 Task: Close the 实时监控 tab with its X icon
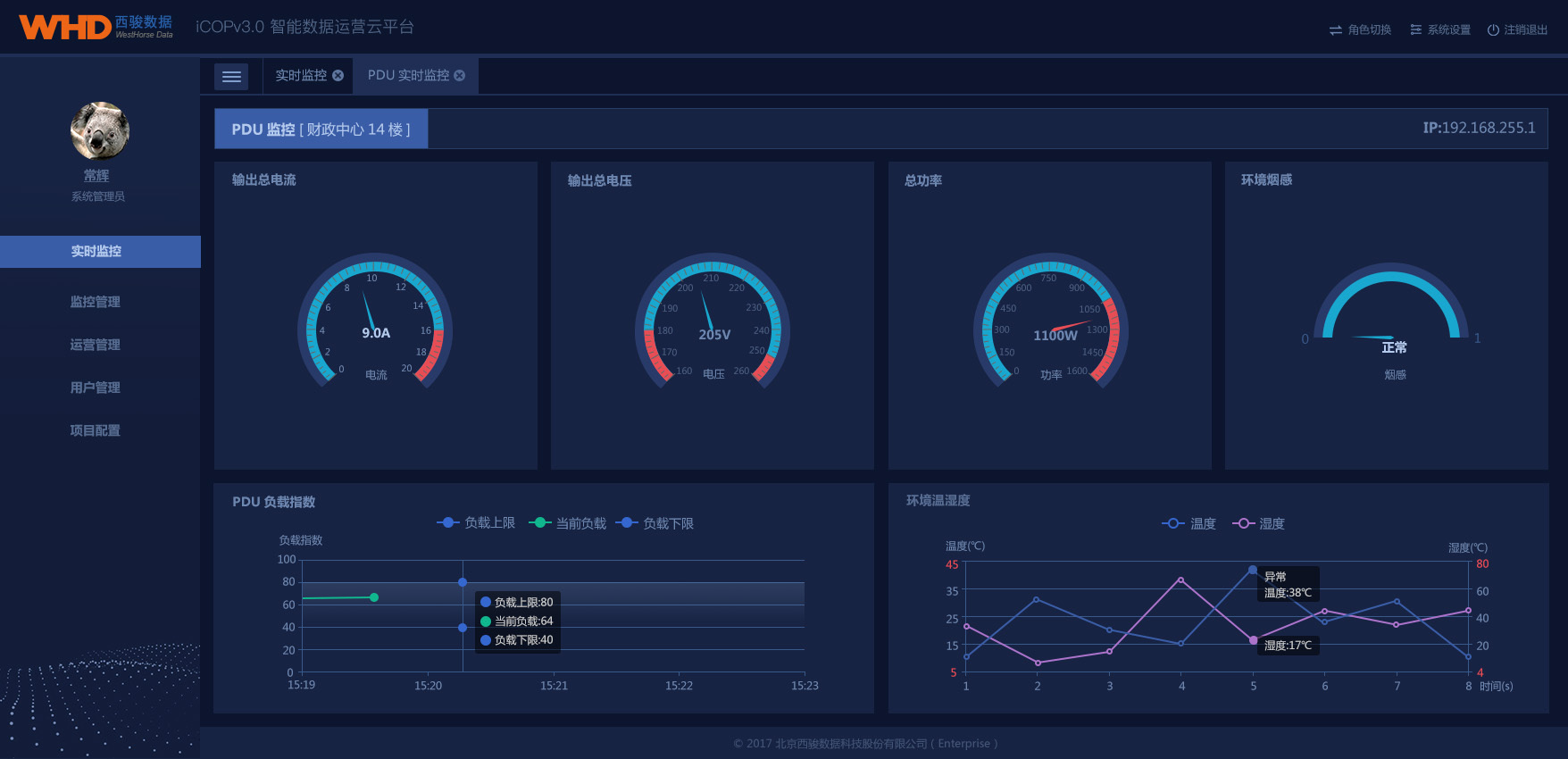click(338, 76)
